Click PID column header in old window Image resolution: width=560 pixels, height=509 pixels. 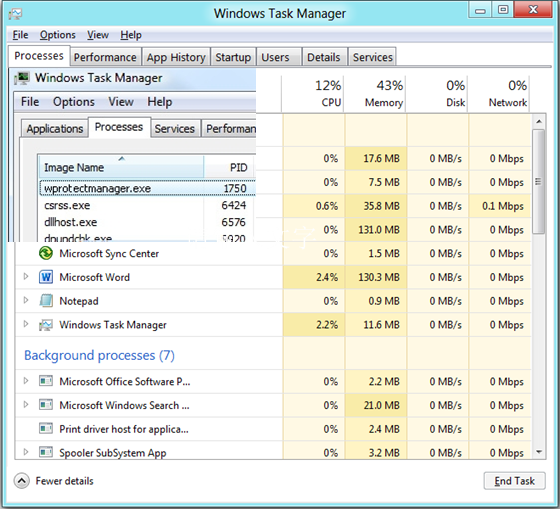click(x=230, y=166)
